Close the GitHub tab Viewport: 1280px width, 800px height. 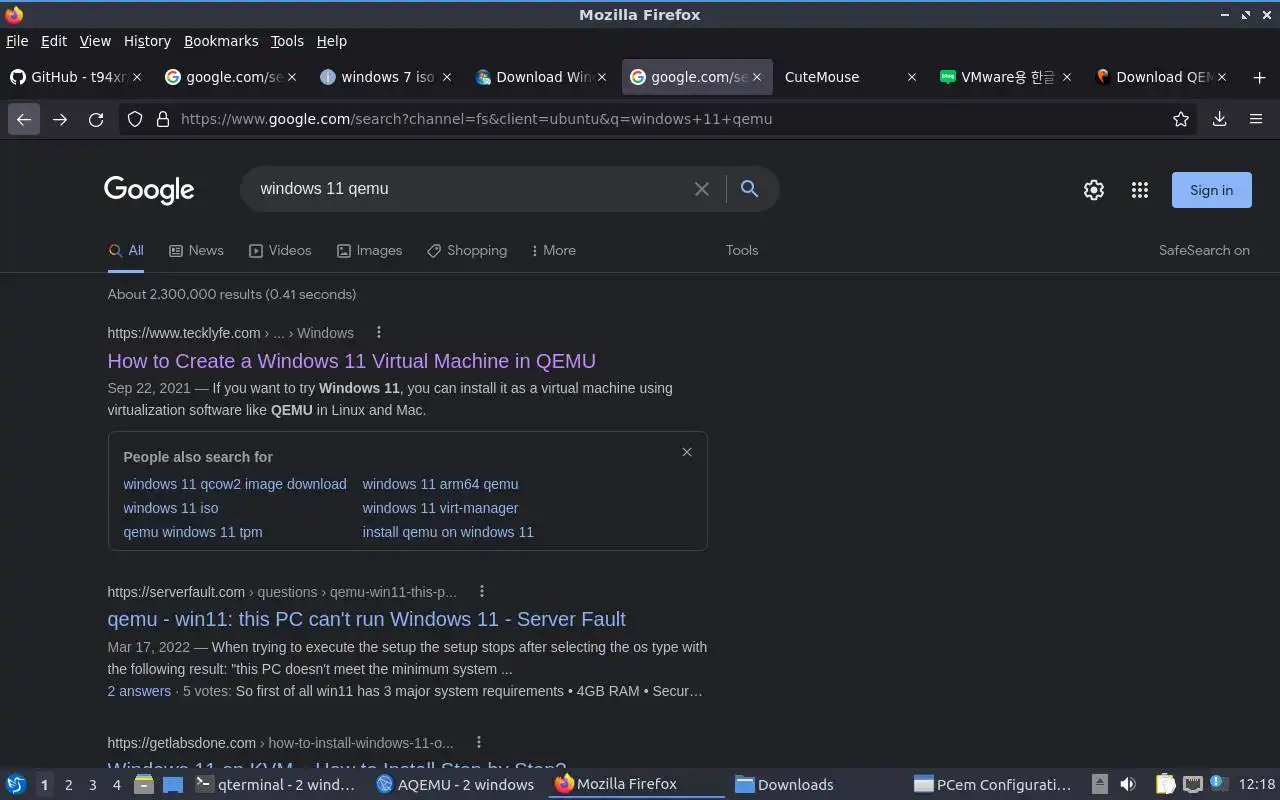point(137,77)
